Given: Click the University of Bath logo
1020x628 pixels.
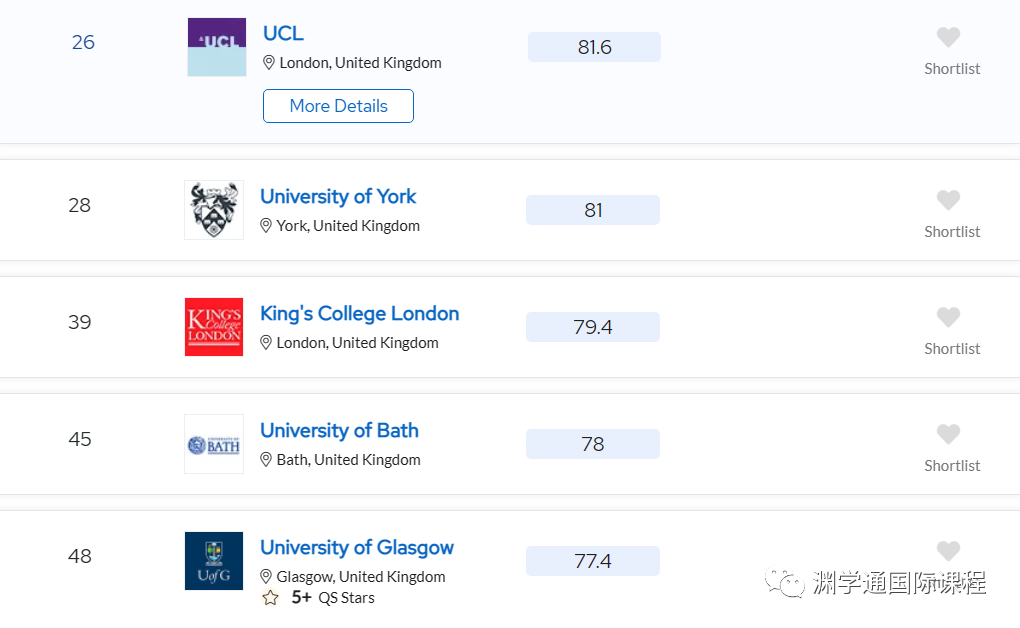Looking at the screenshot, I should point(214,444).
